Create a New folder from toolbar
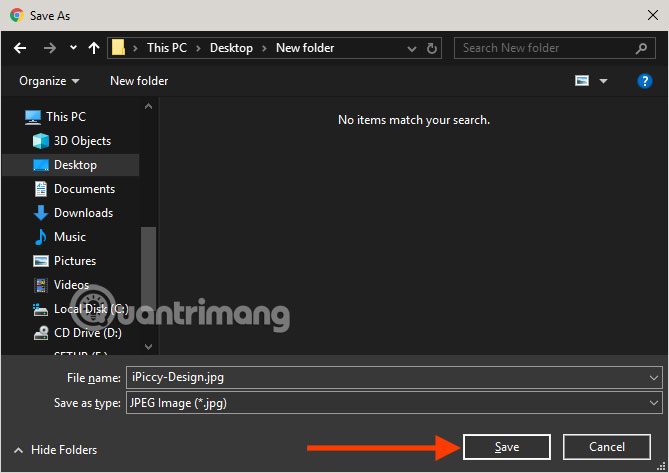669x473 pixels. point(139,81)
